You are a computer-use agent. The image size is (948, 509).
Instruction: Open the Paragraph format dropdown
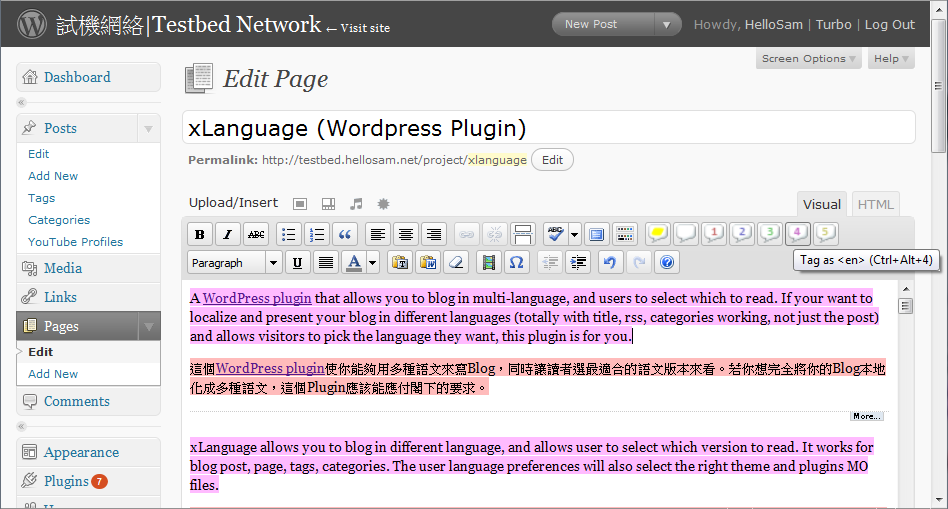(235, 262)
